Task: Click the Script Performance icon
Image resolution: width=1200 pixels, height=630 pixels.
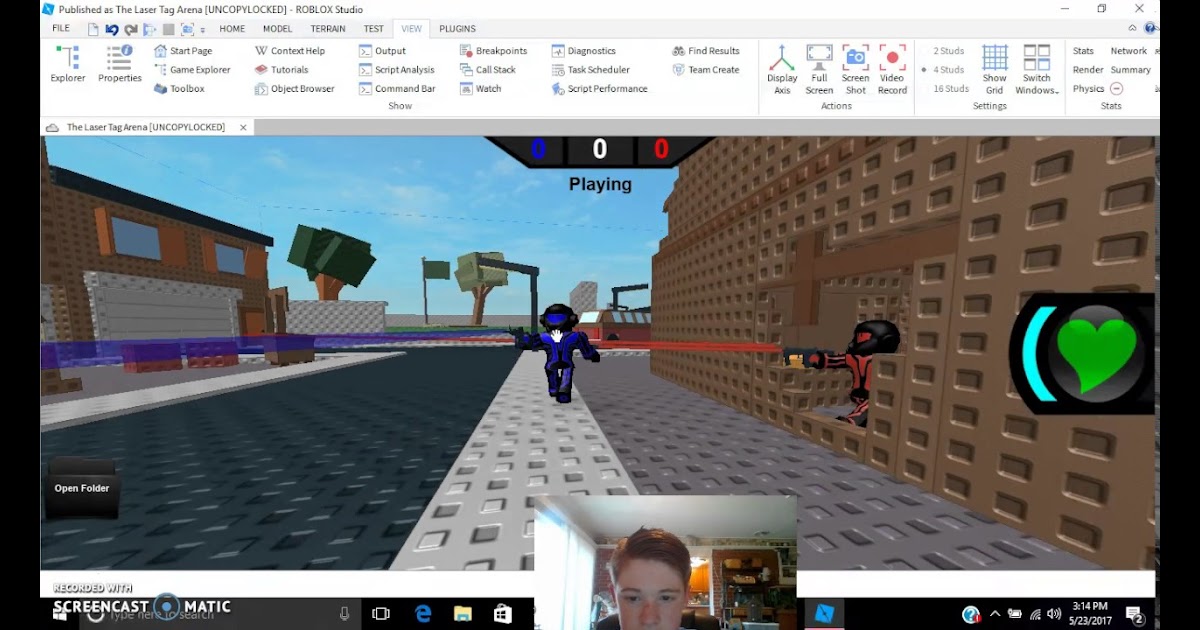Action: coord(558,89)
